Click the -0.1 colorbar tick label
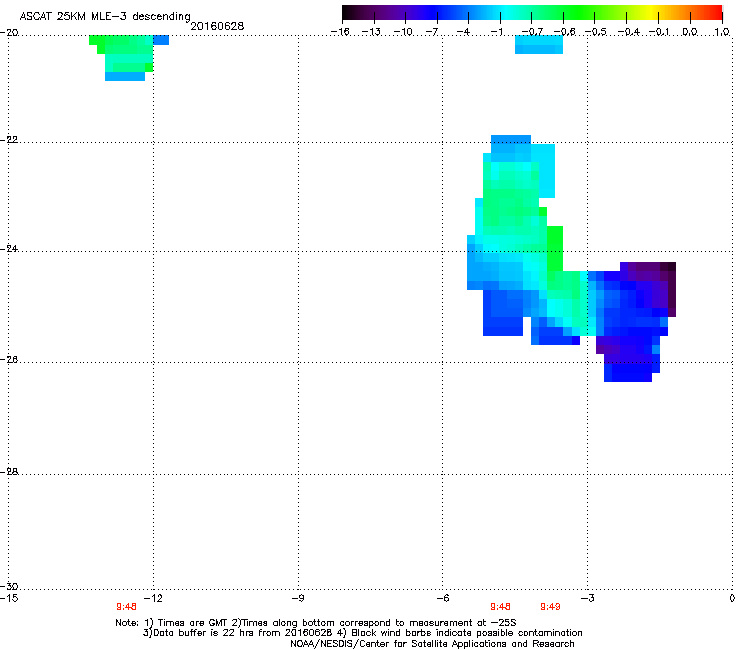This screenshot has height=650, width=740. click(x=659, y=32)
